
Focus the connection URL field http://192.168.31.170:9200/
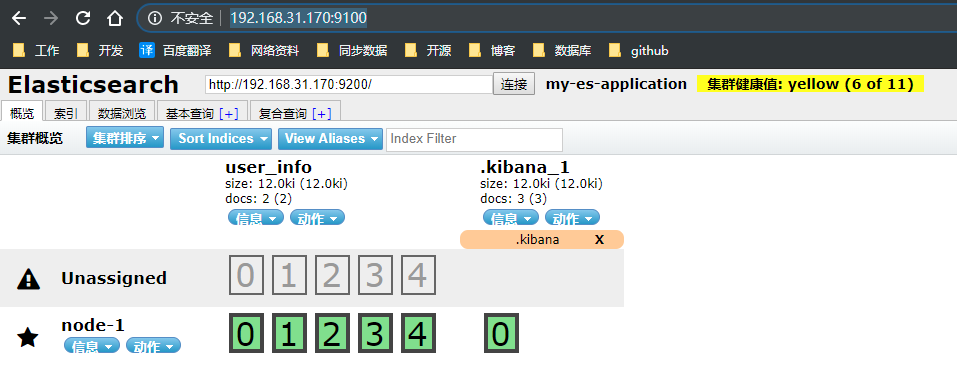(x=348, y=84)
